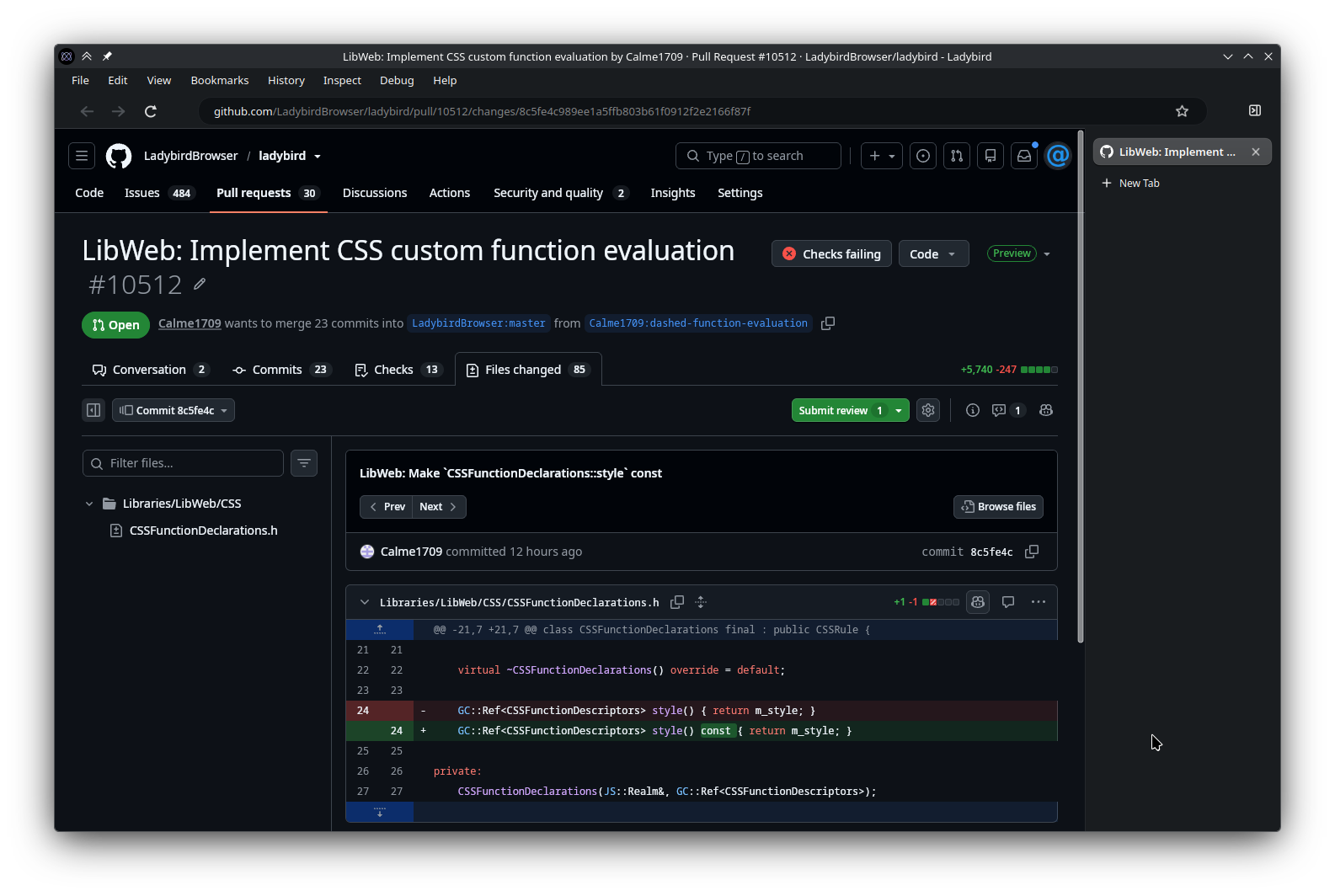Click the address bar URL
Viewport: 1335px width, 896px height.
(482, 111)
